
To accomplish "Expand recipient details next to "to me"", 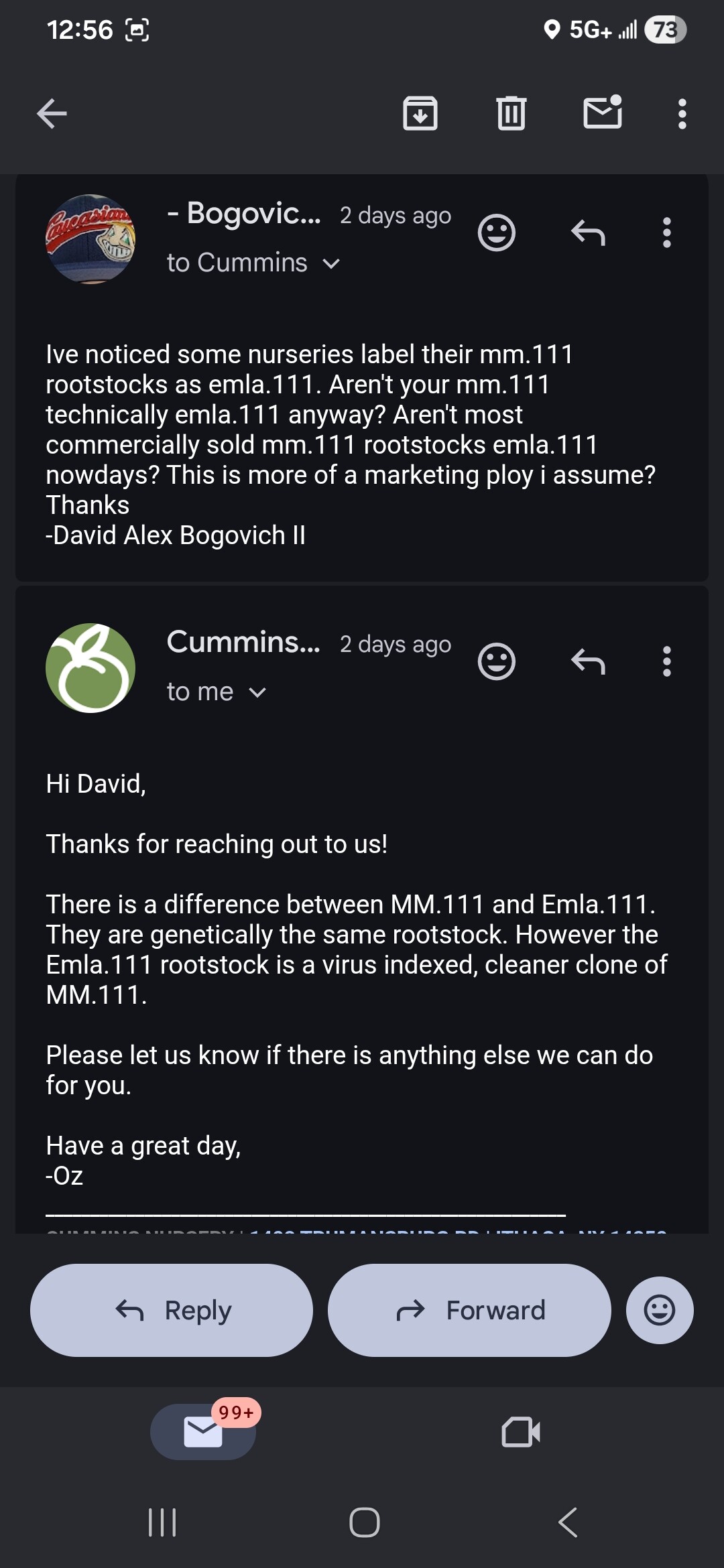I will click(257, 692).
